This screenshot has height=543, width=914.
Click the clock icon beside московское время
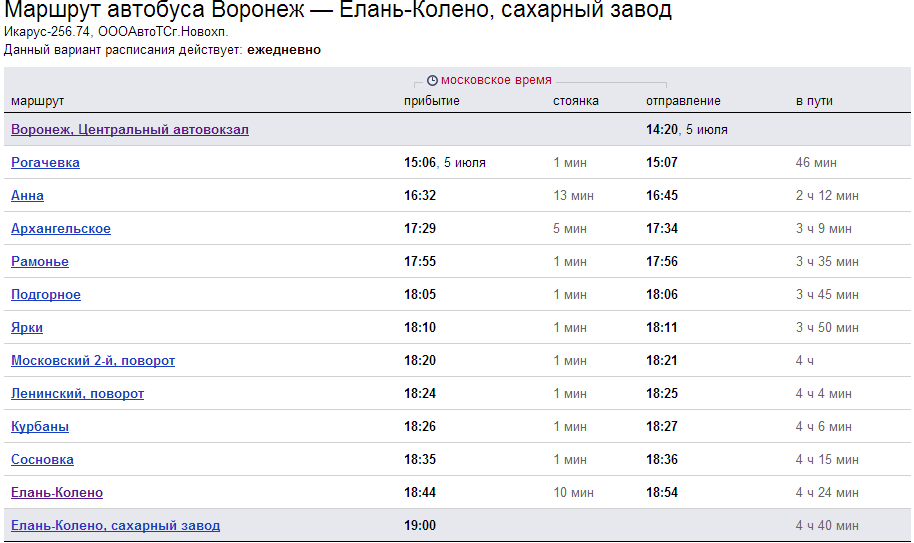(432, 80)
